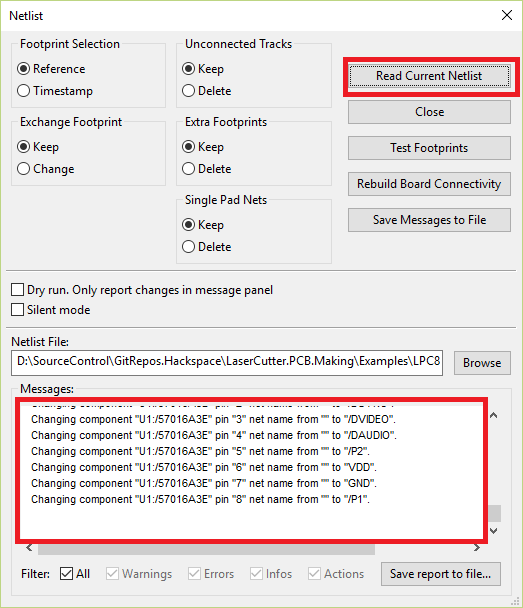Click the Test Footprints button
The image size is (523, 608).
[x=429, y=148]
